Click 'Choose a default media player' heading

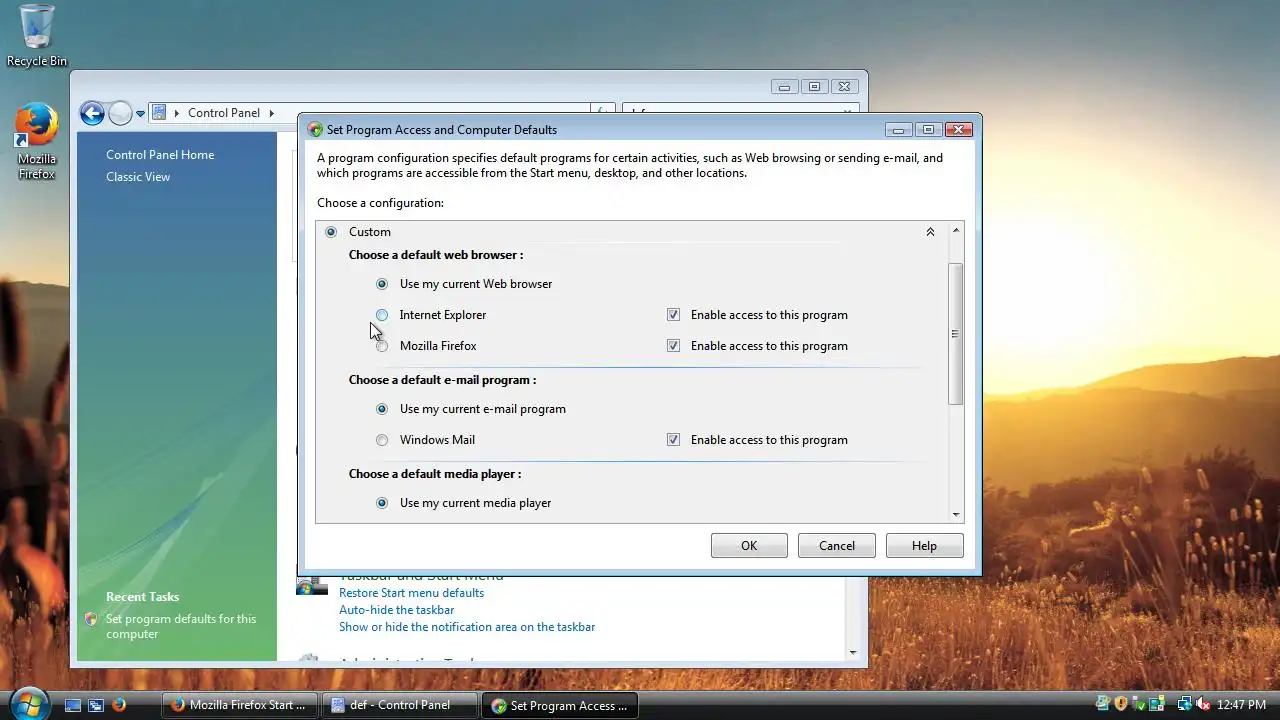pos(435,474)
